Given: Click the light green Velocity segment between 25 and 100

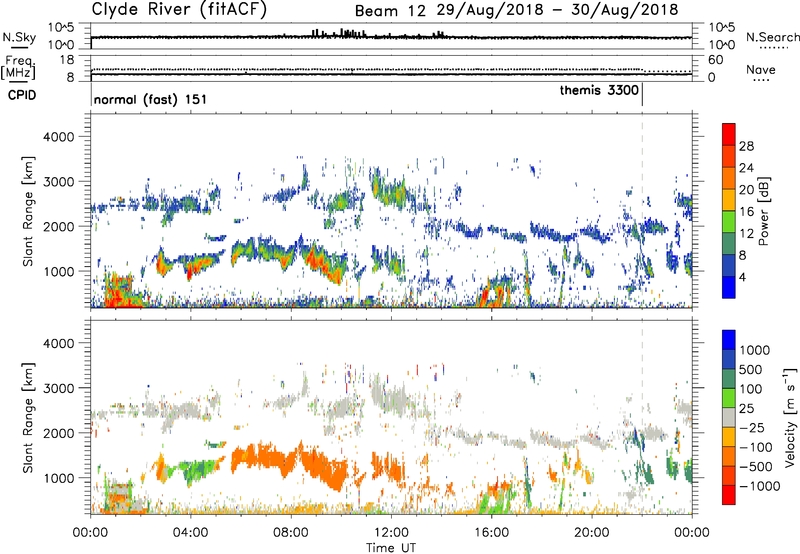Looking at the screenshot, I should tap(729, 398).
